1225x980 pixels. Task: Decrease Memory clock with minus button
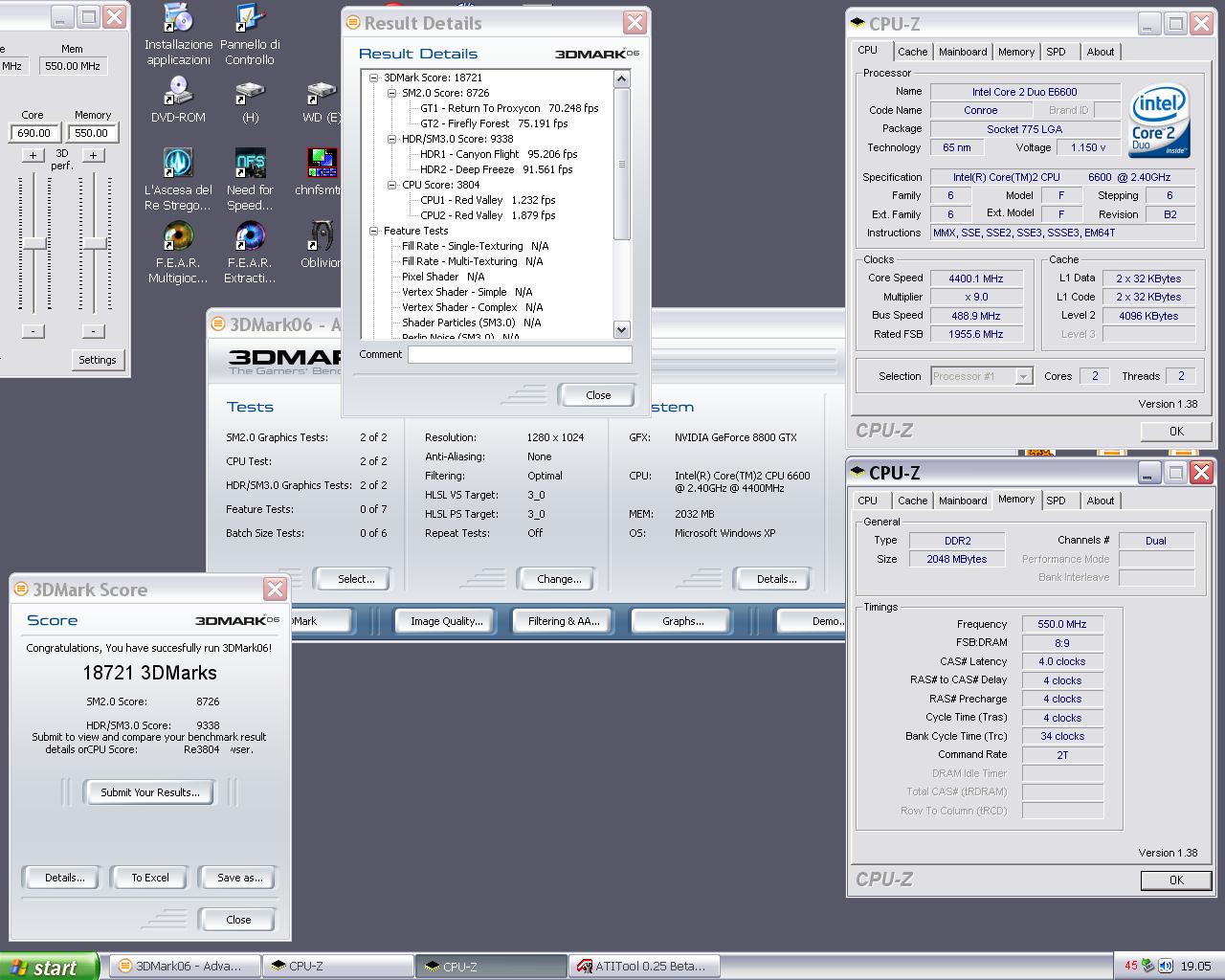(93, 331)
